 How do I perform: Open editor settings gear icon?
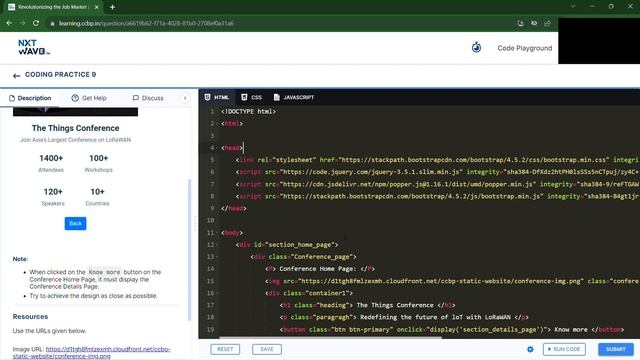(530, 349)
